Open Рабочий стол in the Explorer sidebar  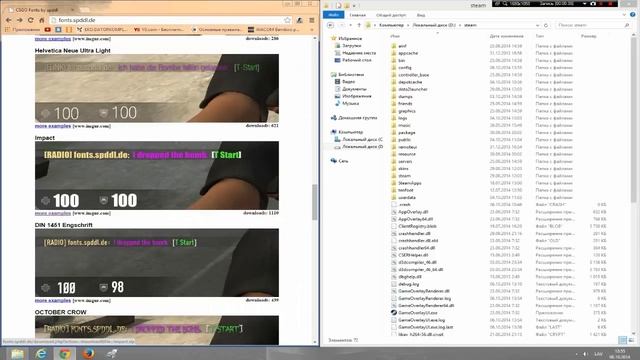tap(356, 60)
